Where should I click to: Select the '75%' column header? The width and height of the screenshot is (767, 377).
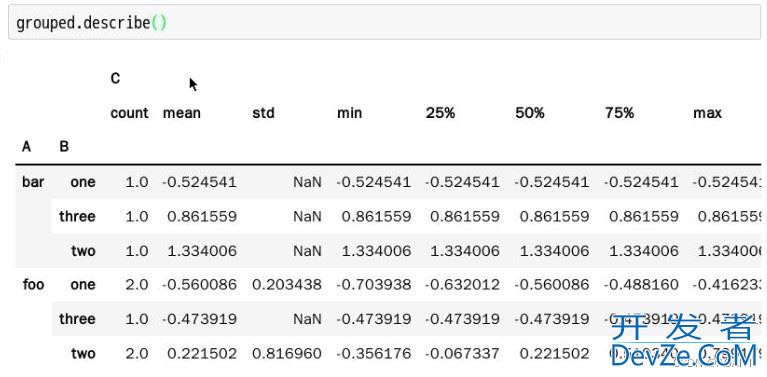point(619,113)
